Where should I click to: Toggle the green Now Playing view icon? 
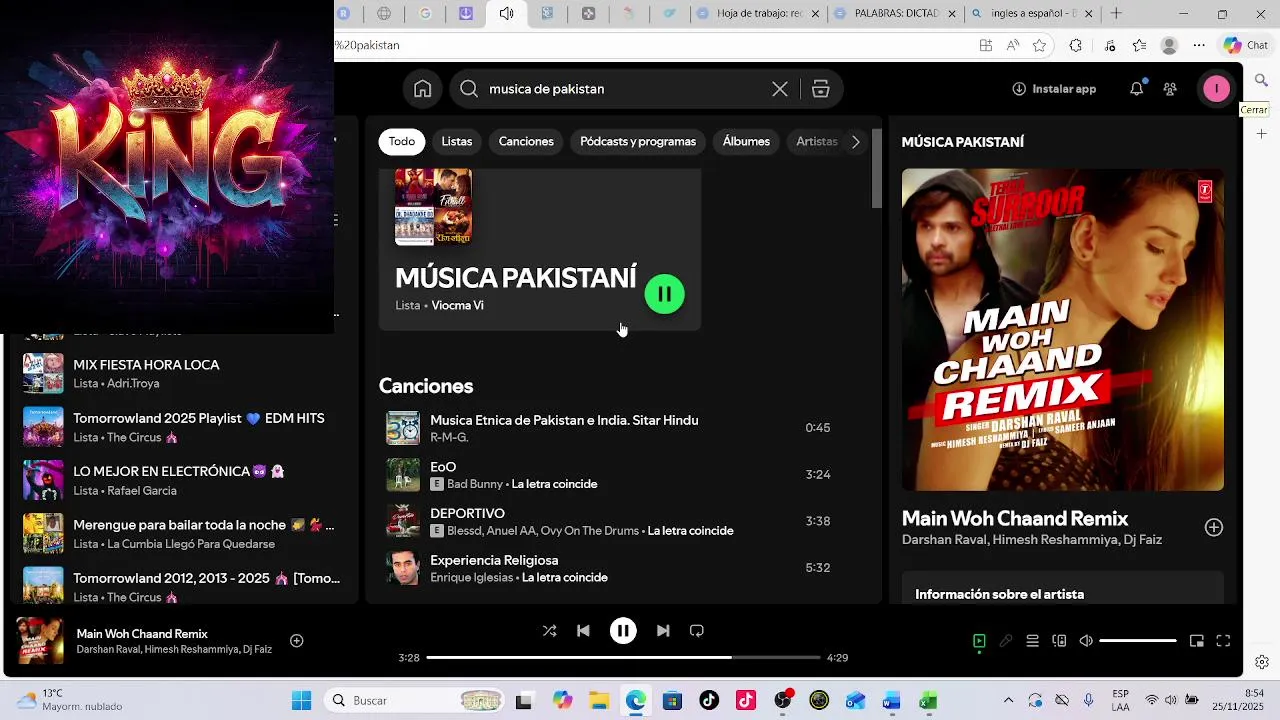point(979,641)
